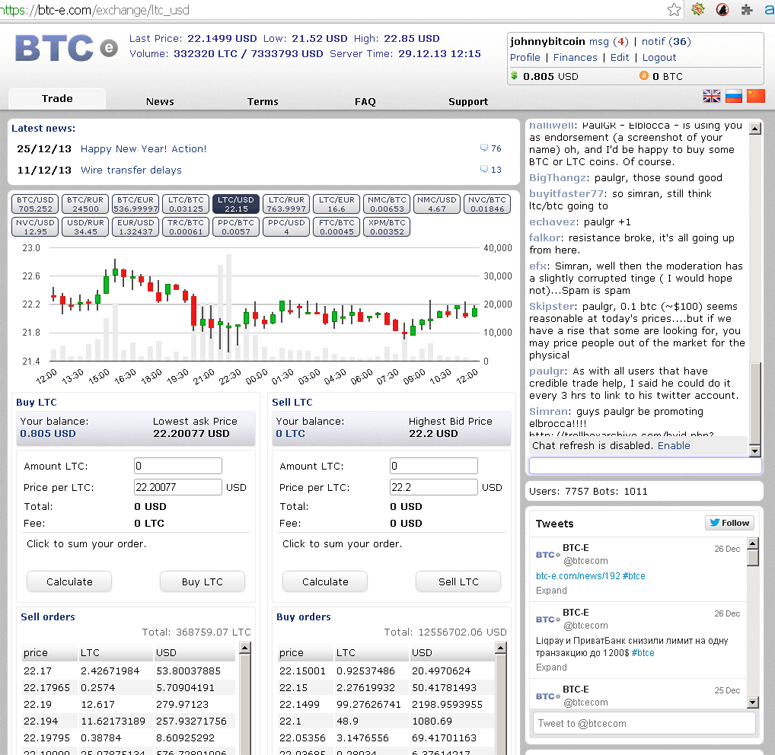Open the FAQ tab

point(365,101)
